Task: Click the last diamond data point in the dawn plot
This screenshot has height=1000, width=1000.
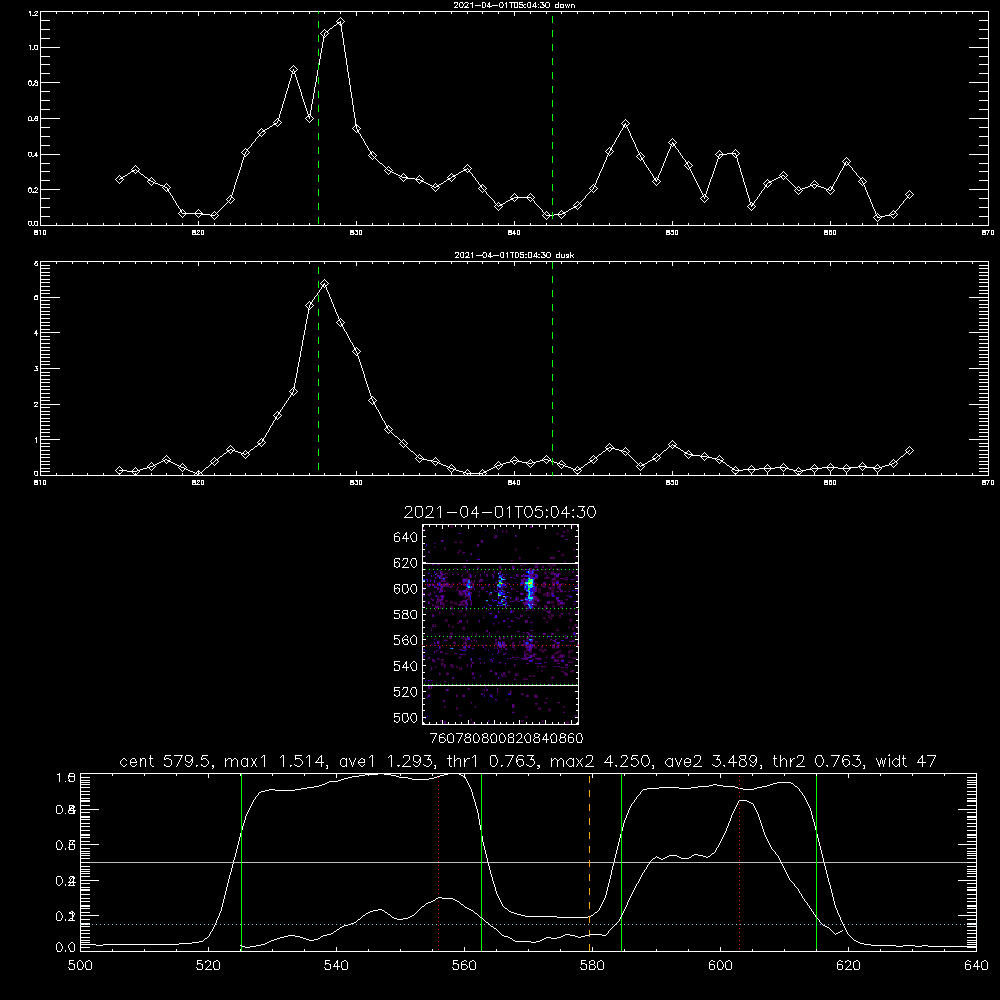Action: coord(909,195)
